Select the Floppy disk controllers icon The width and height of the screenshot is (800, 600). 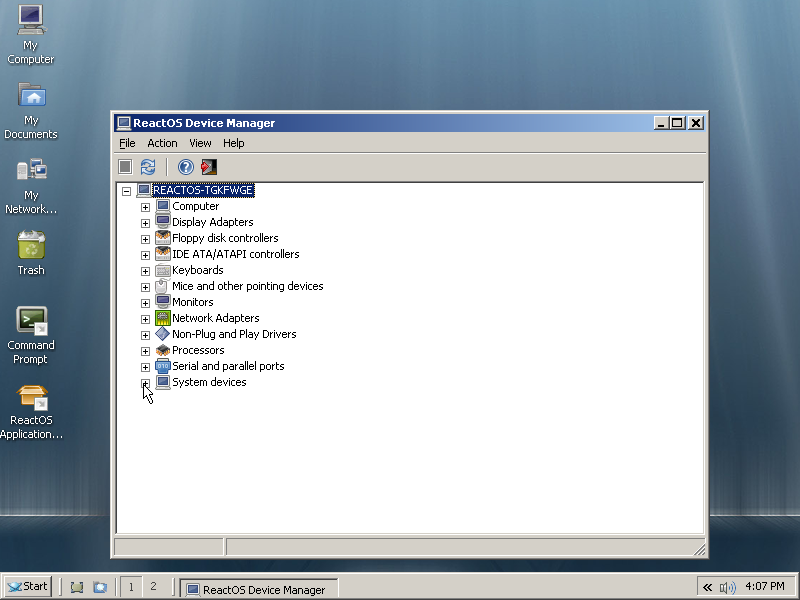(163, 238)
